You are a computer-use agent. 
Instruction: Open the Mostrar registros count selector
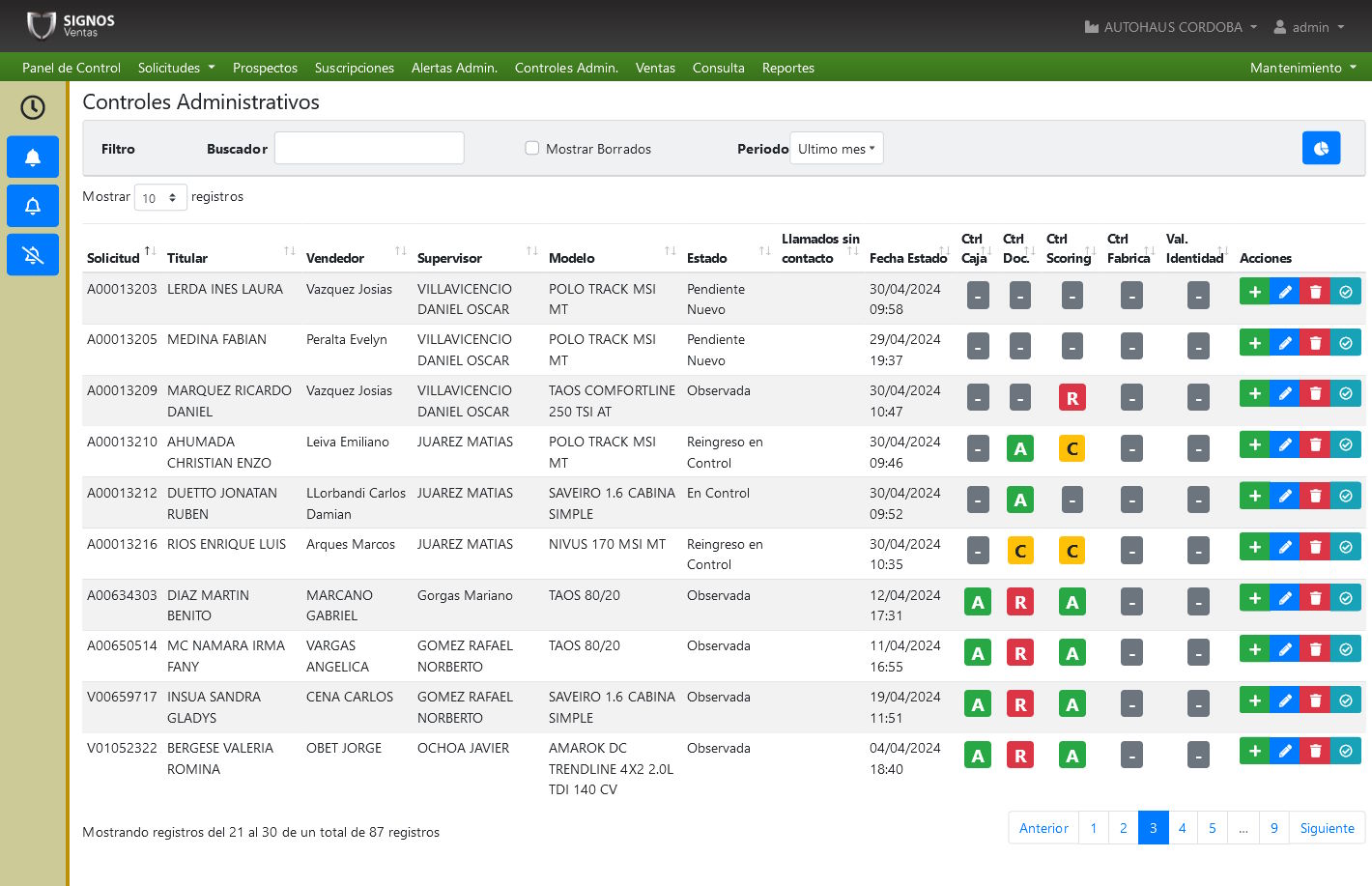click(x=160, y=197)
